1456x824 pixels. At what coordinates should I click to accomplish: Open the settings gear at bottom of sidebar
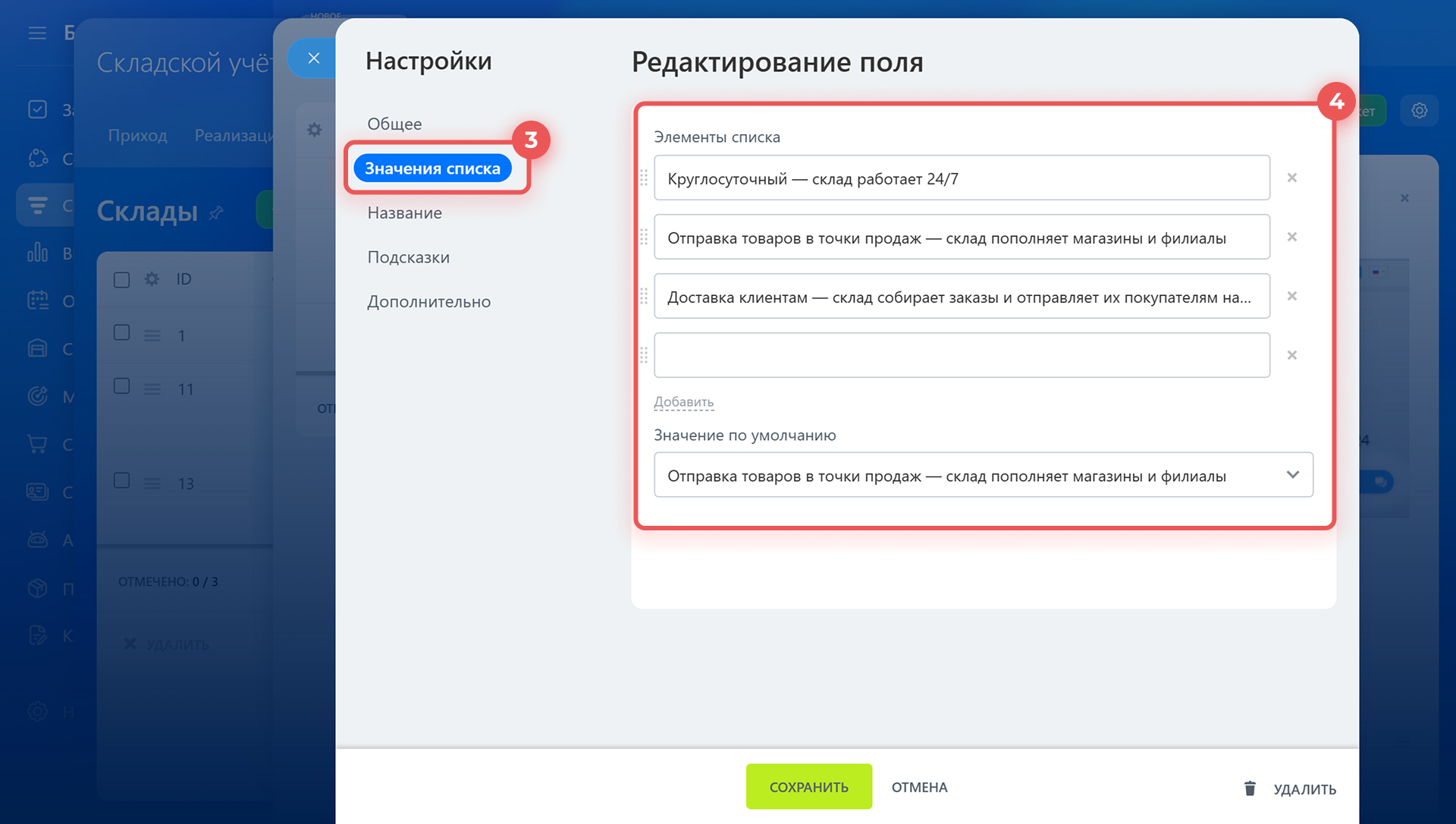point(38,711)
